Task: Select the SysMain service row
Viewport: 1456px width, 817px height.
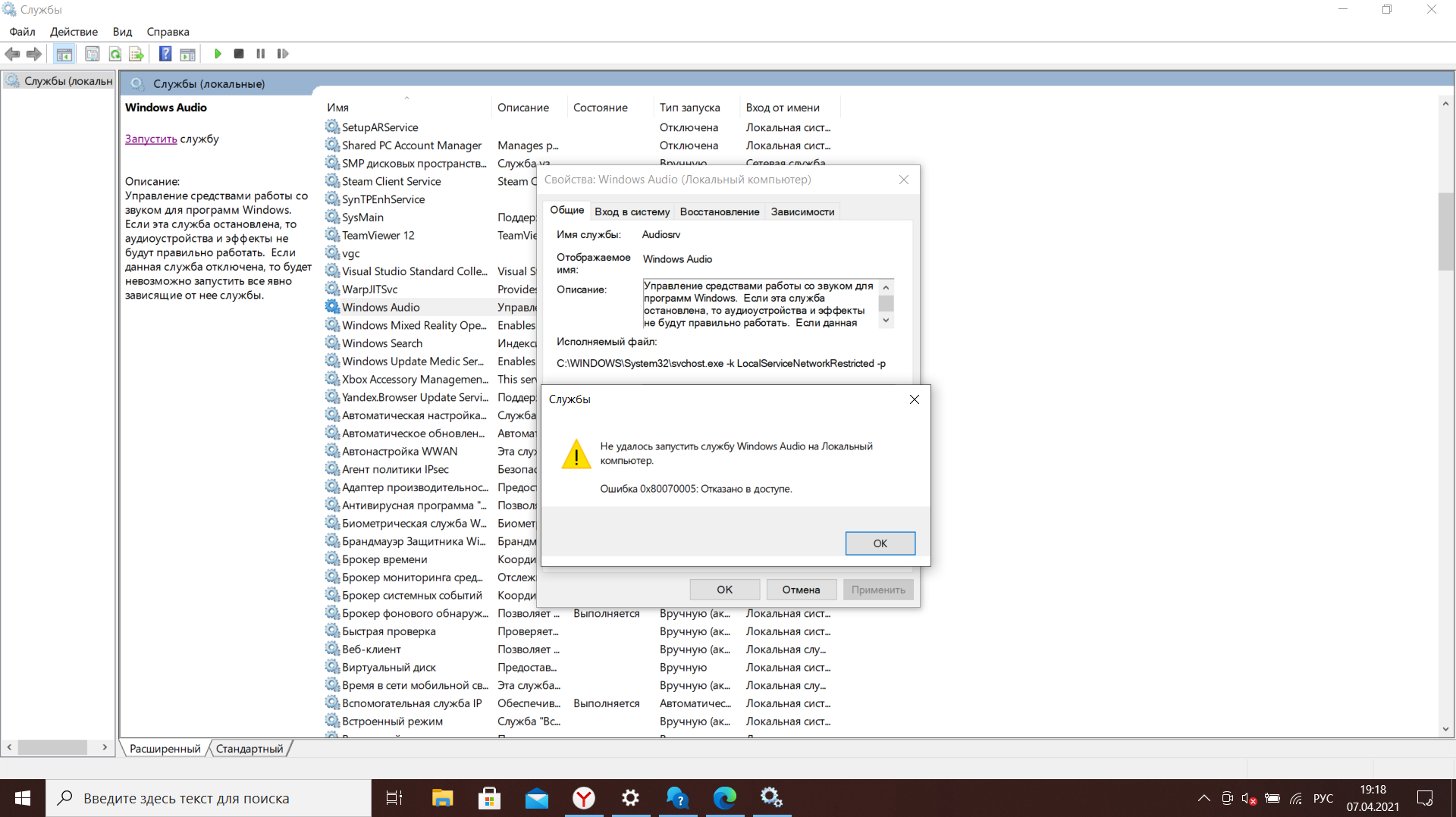Action: [362, 218]
